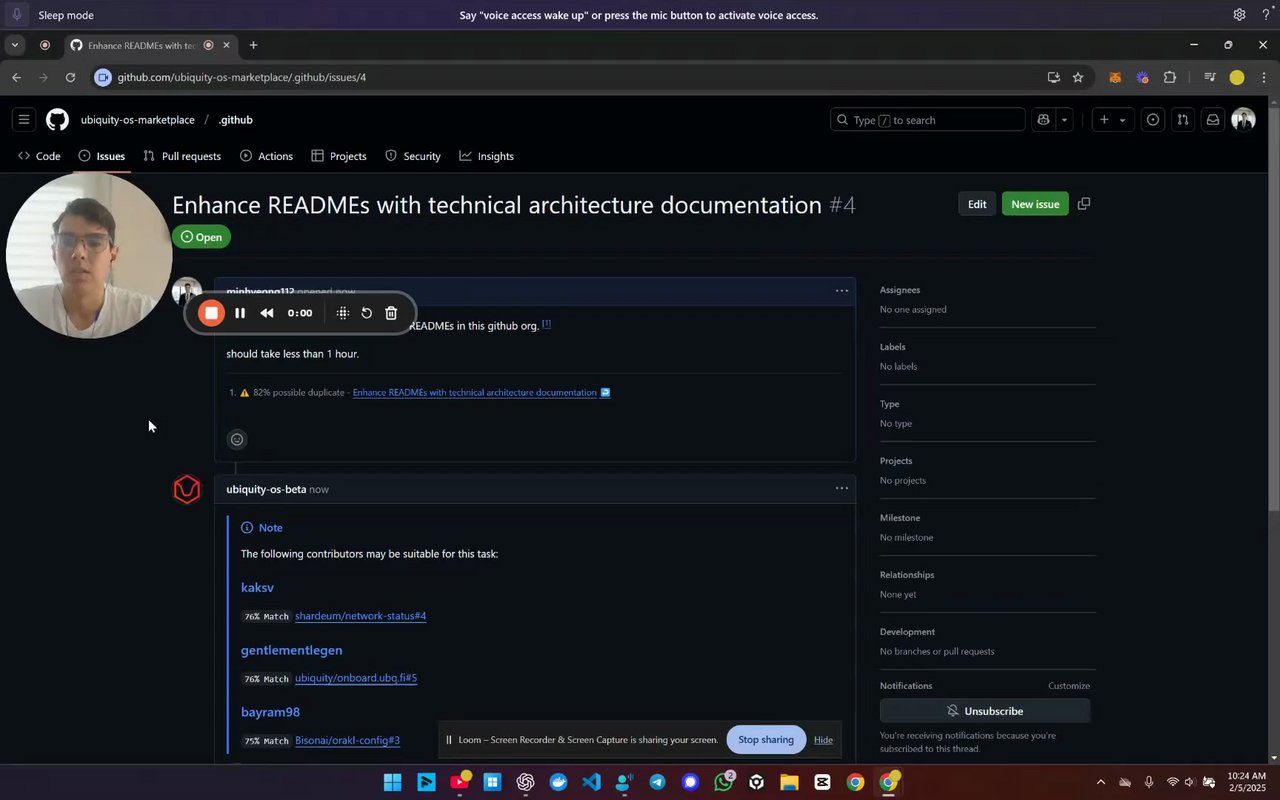
Task: Open the GitHub hamburger navigation menu
Action: [x=24, y=120]
